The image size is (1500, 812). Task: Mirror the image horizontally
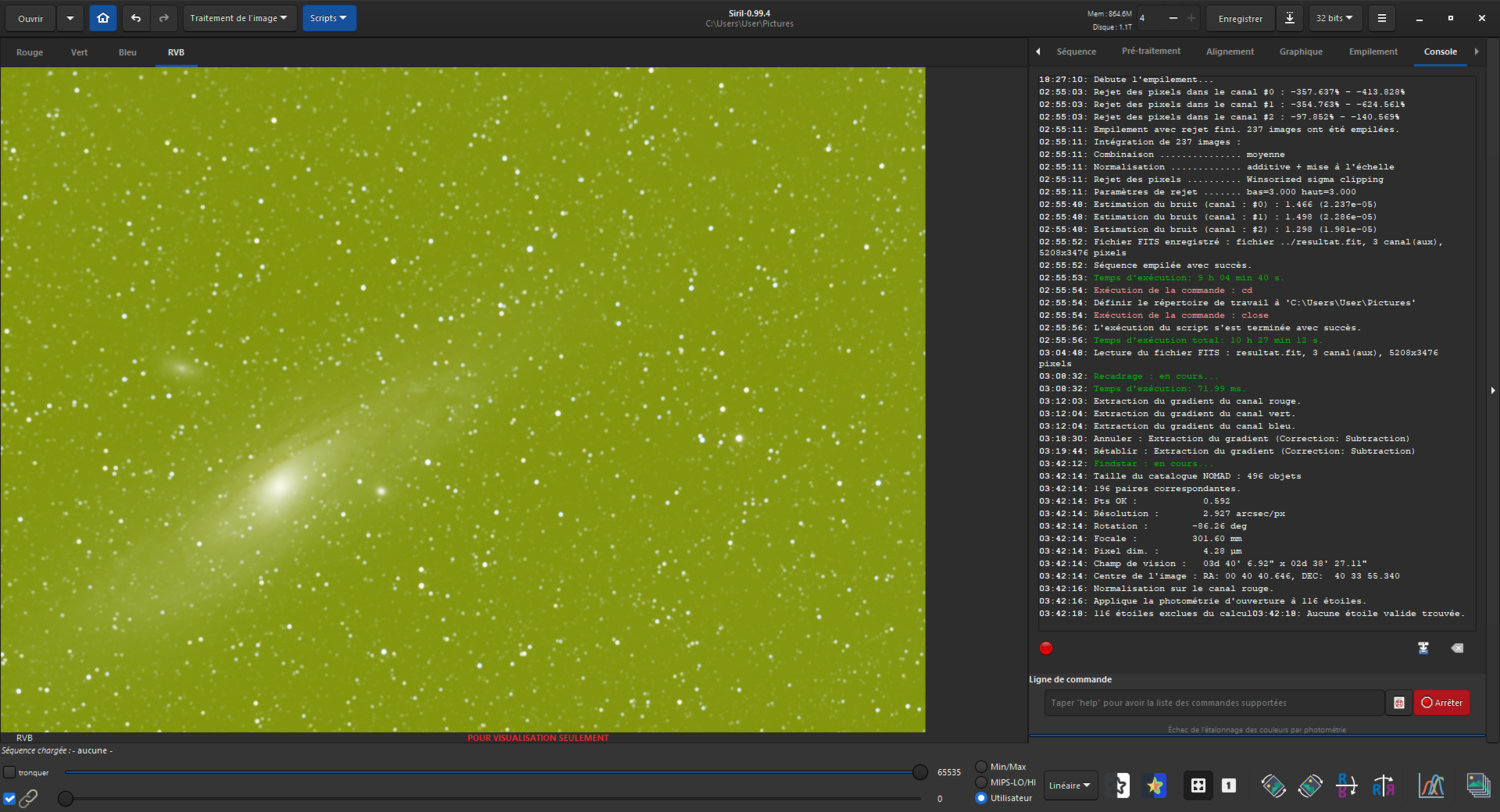[1383, 785]
